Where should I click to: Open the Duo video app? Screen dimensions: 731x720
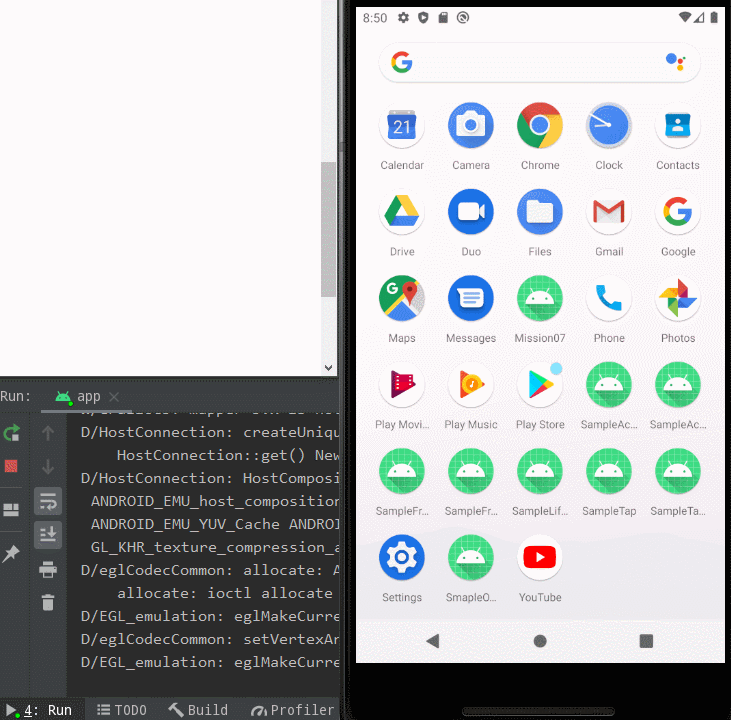[470, 212]
